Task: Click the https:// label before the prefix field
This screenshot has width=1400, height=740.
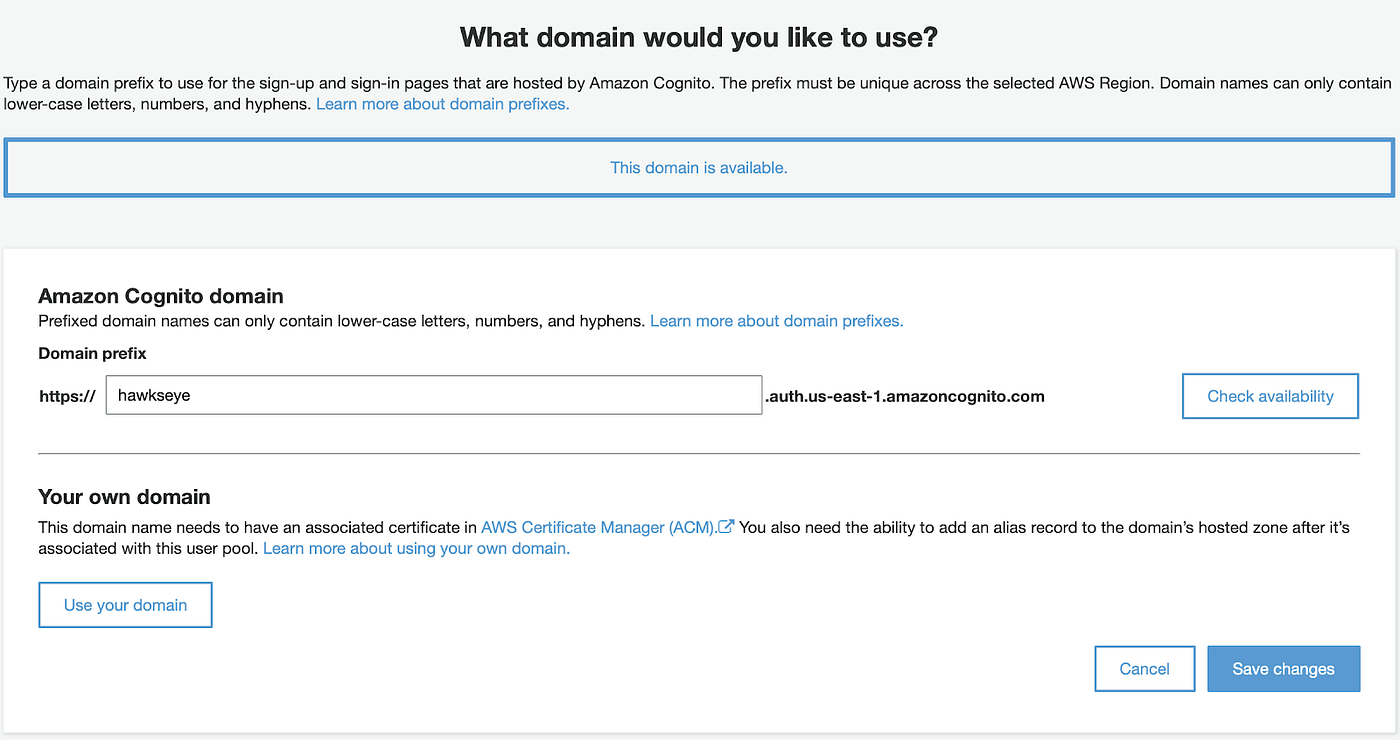Action: pos(67,395)
